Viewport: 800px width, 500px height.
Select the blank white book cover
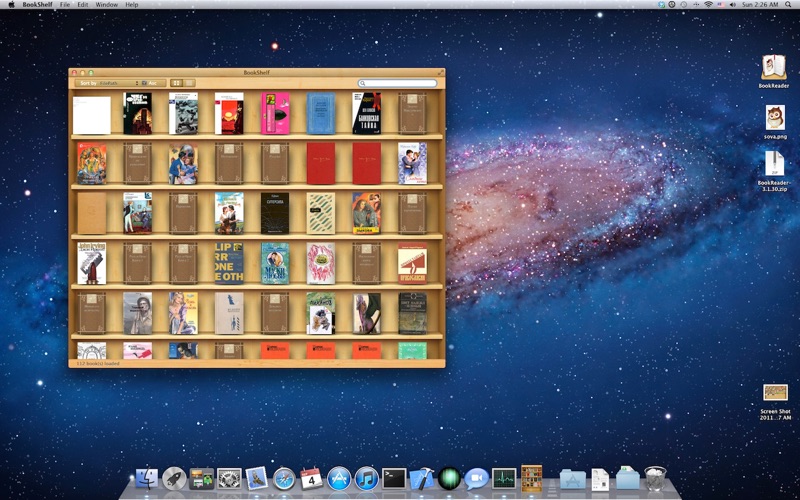92,115
